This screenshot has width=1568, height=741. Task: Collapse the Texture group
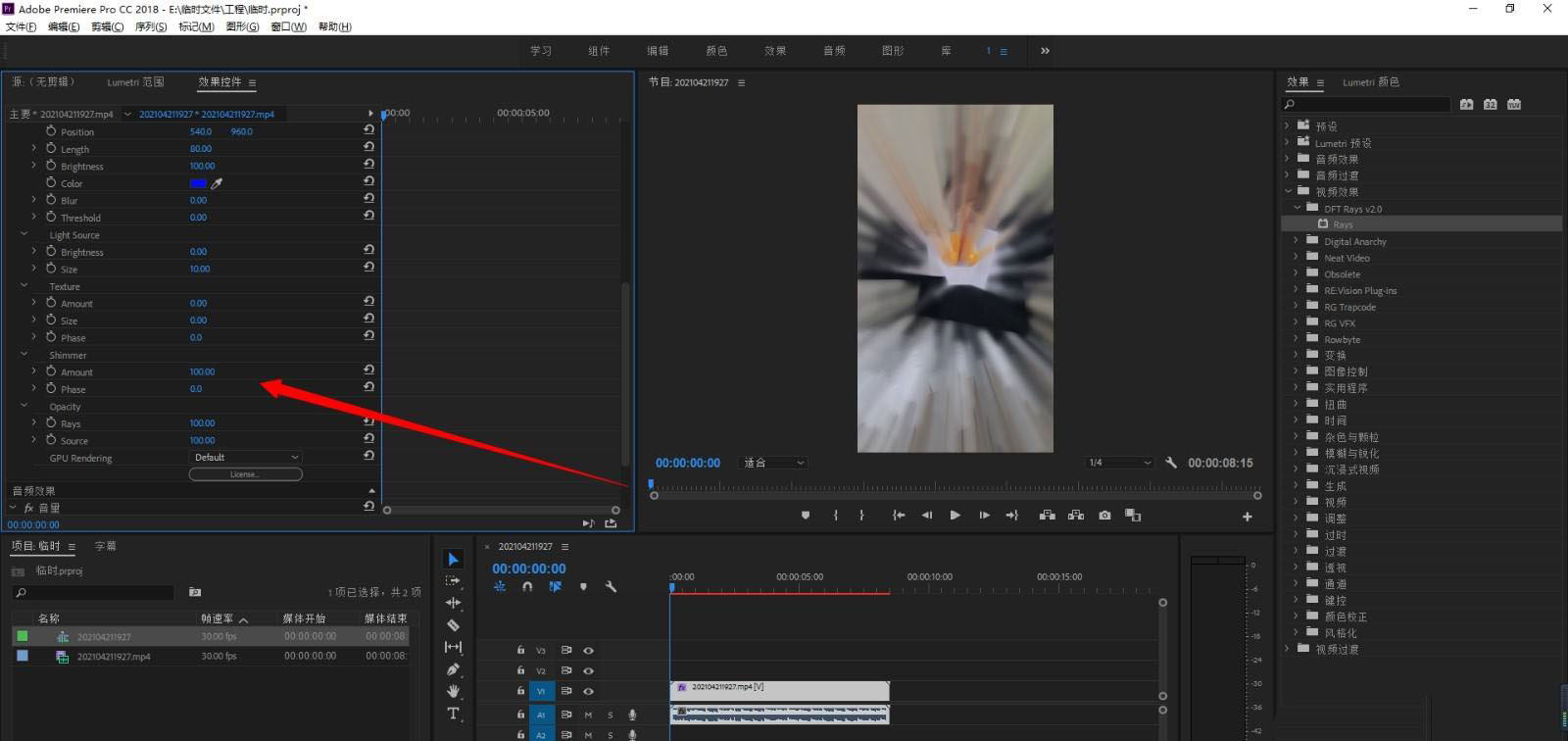24,285
